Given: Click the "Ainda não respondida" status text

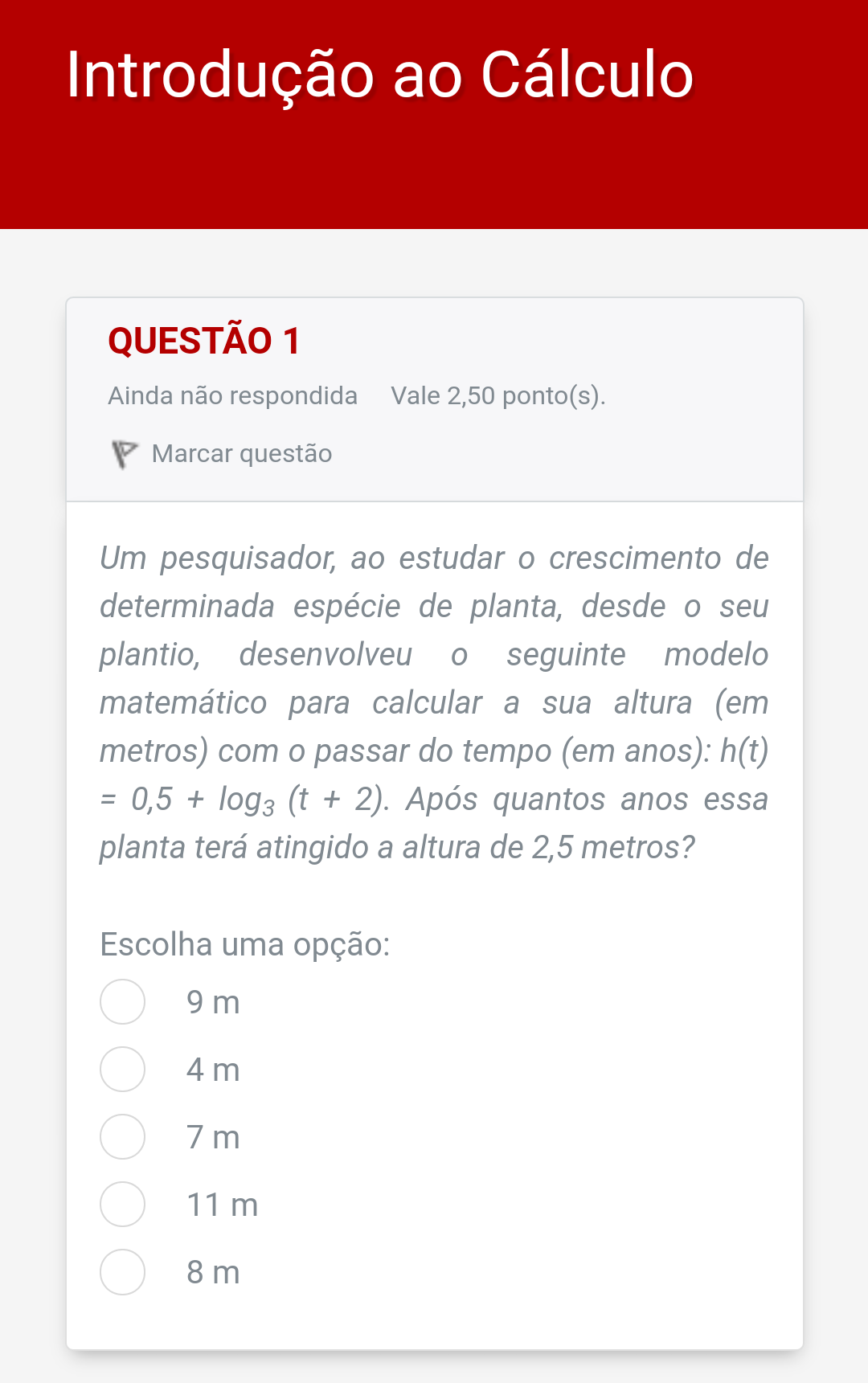Looking at the screenshot, I should [x=232, y=396].
